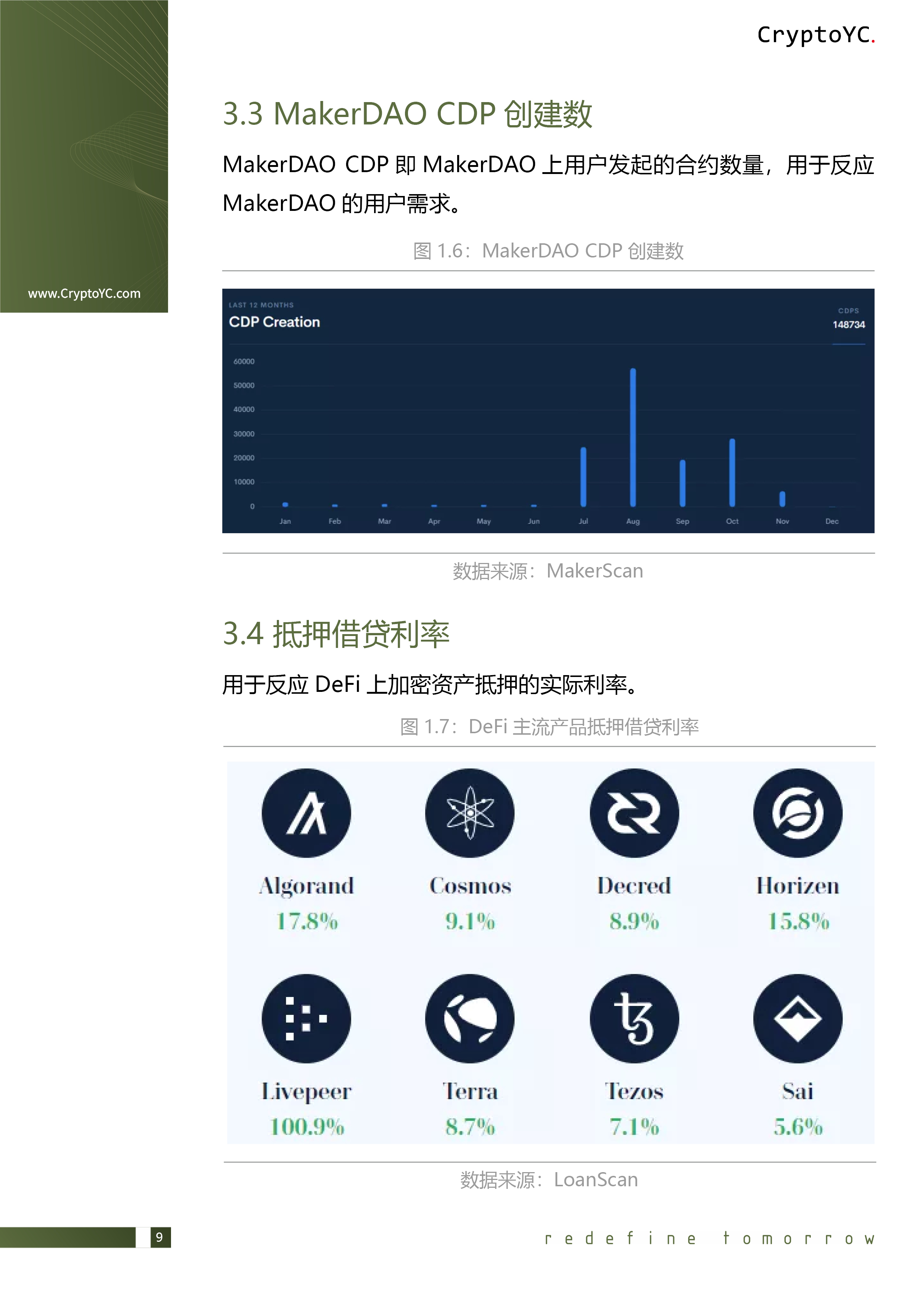Click the CryptoYC header logo

pyautogui.click(x=816, y=35)
